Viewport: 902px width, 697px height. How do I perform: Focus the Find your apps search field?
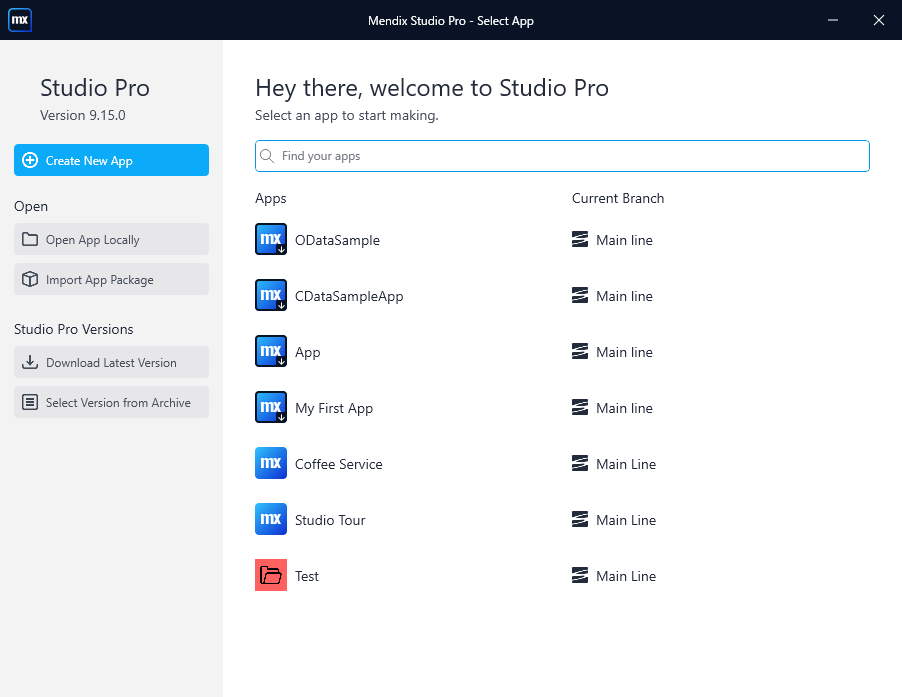562,156
